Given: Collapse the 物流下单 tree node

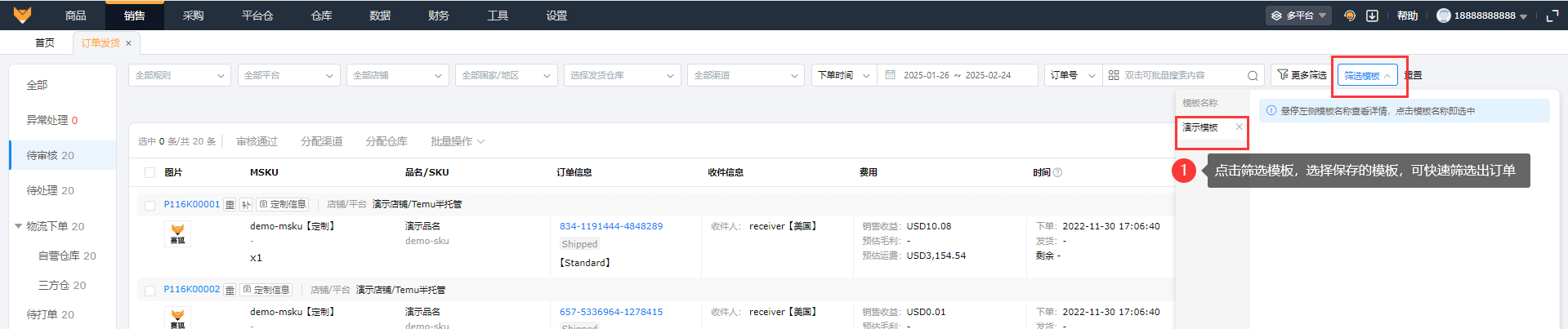Looking at the screenshot, I should coord(18,226).
